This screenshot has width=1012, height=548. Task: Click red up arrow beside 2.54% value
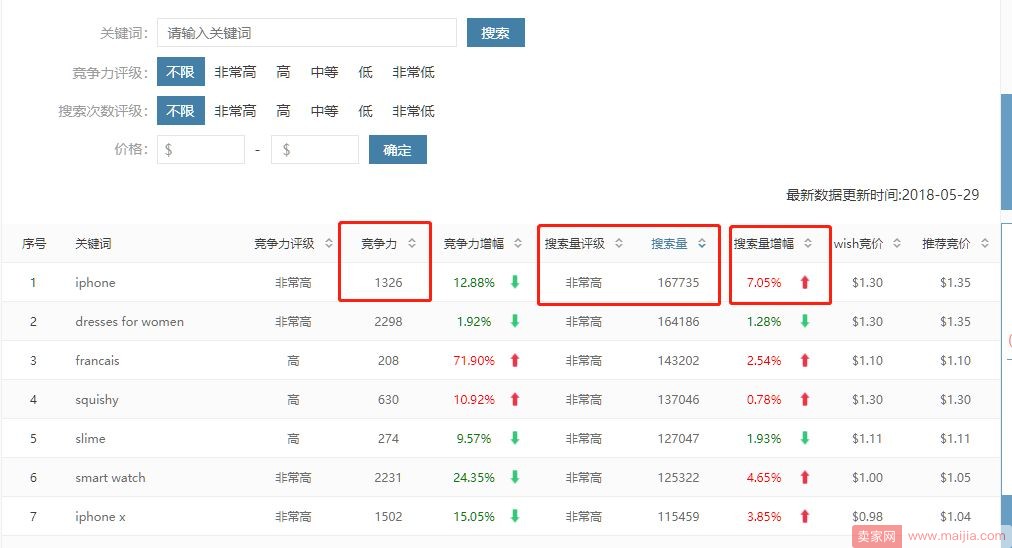click(x=805, y=360)
